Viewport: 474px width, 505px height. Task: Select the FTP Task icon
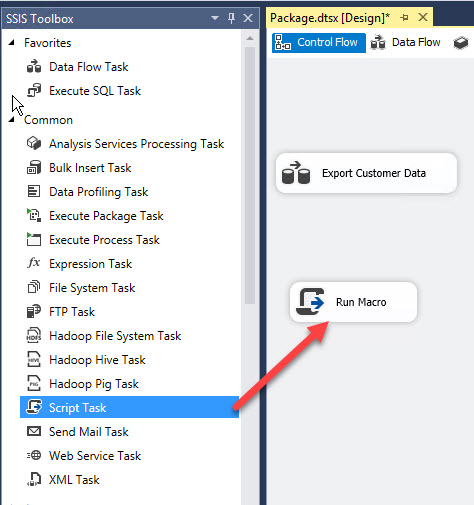(34, 312)
